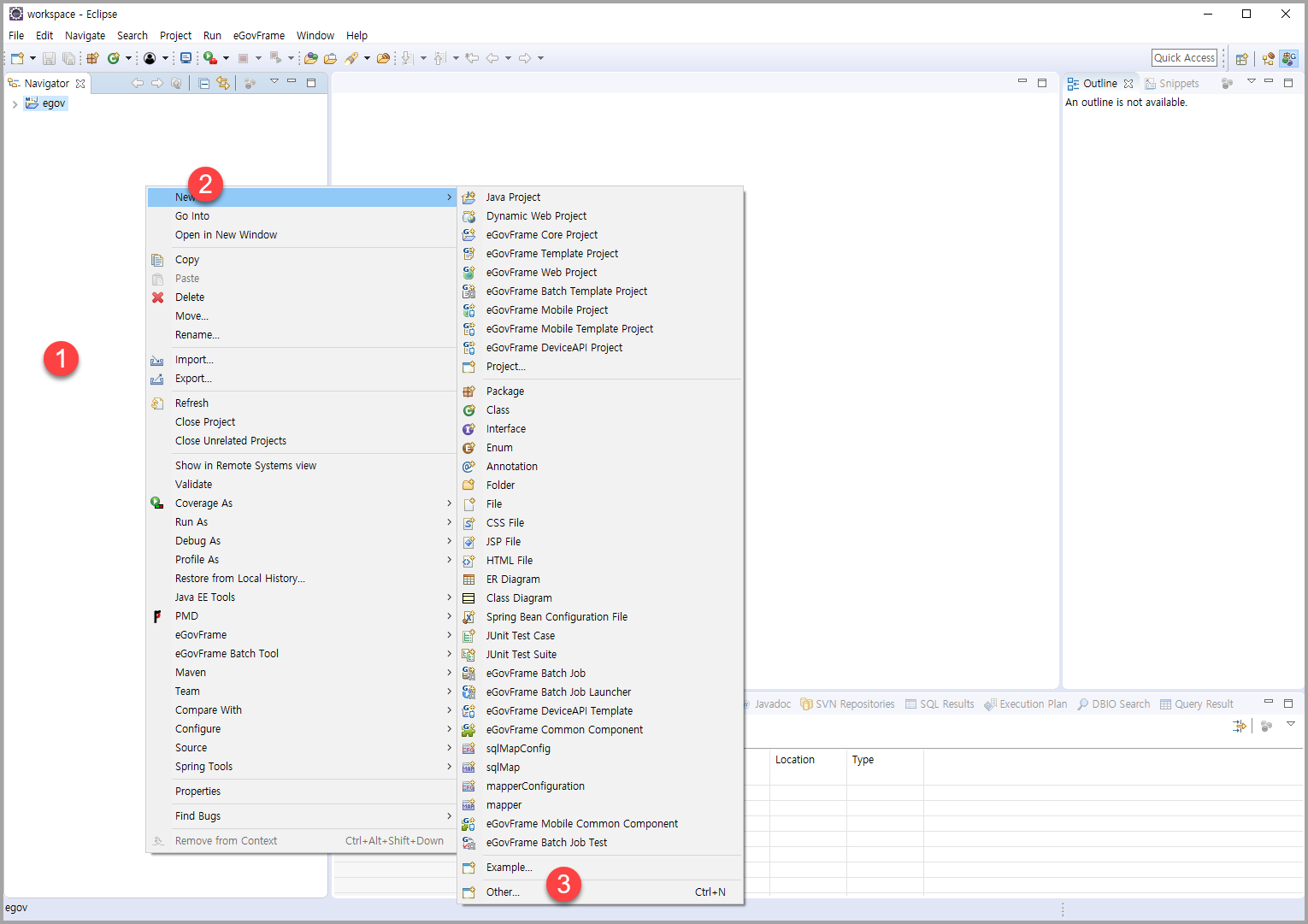The width and height of the screenshot is (1308, 924).
Task: Select Spring Bean Configuration File
Action: [601, 617]
